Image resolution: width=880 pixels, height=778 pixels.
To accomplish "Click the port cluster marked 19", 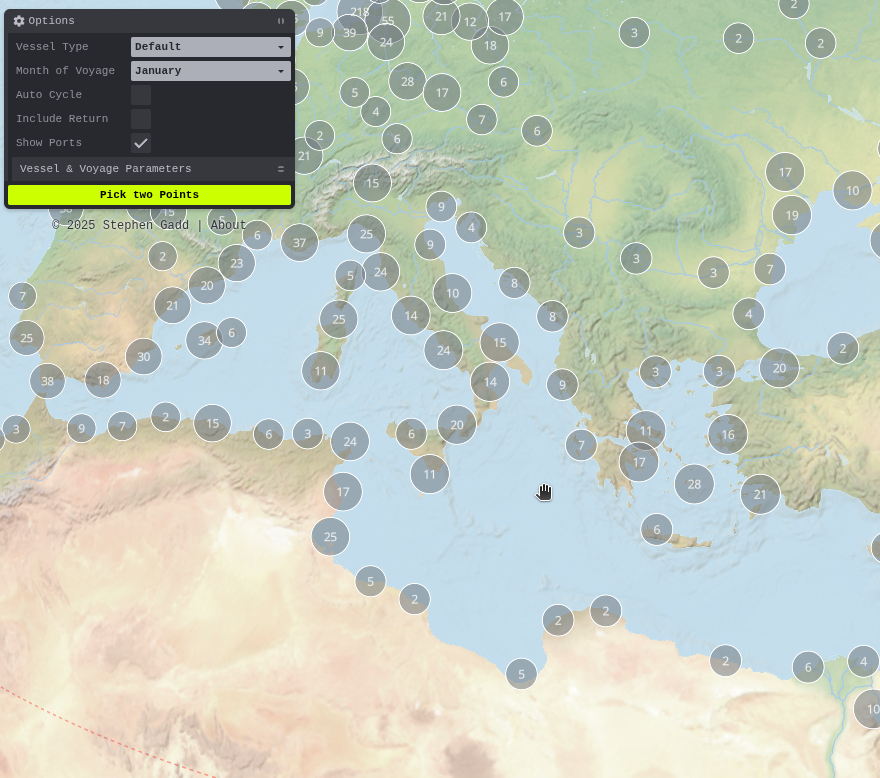I will tap(791, 215).
